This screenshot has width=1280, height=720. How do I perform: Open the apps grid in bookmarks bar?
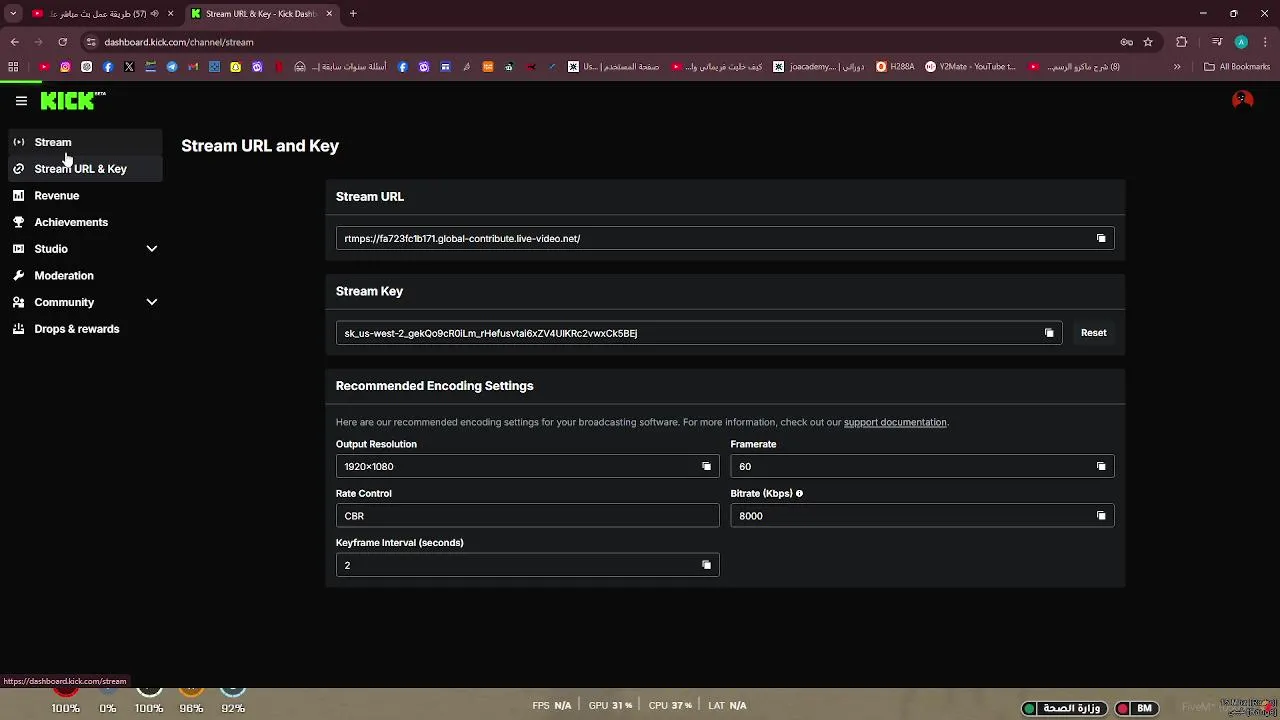coord(13,67)
